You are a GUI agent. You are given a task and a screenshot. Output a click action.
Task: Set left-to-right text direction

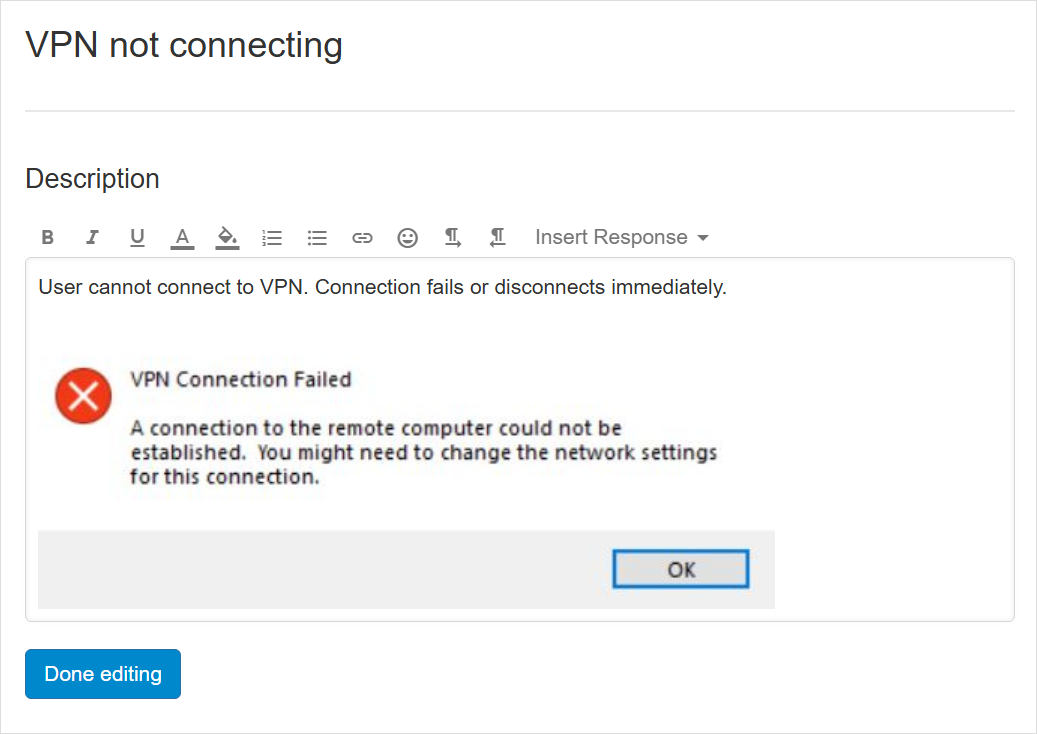[452, 238]
